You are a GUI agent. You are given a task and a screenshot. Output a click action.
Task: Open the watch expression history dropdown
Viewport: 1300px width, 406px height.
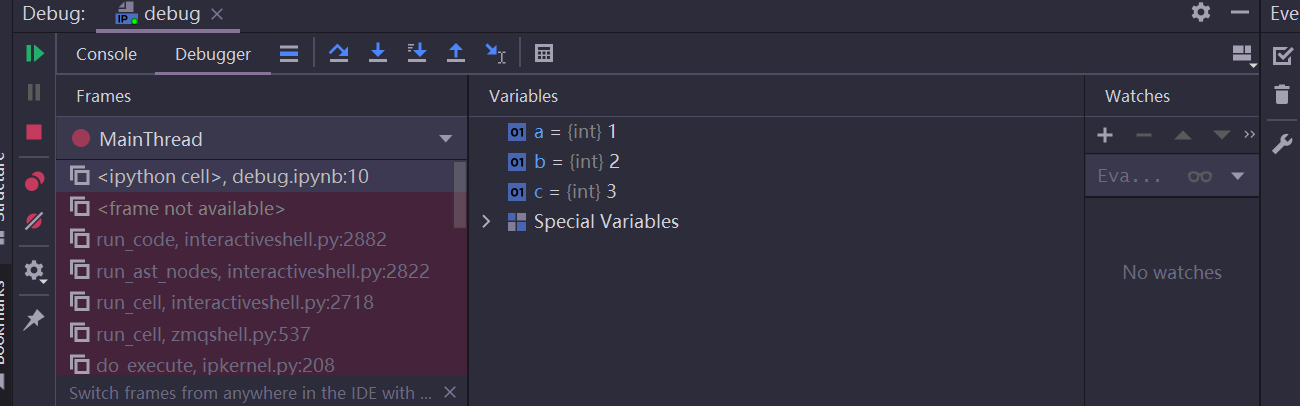1238,176
